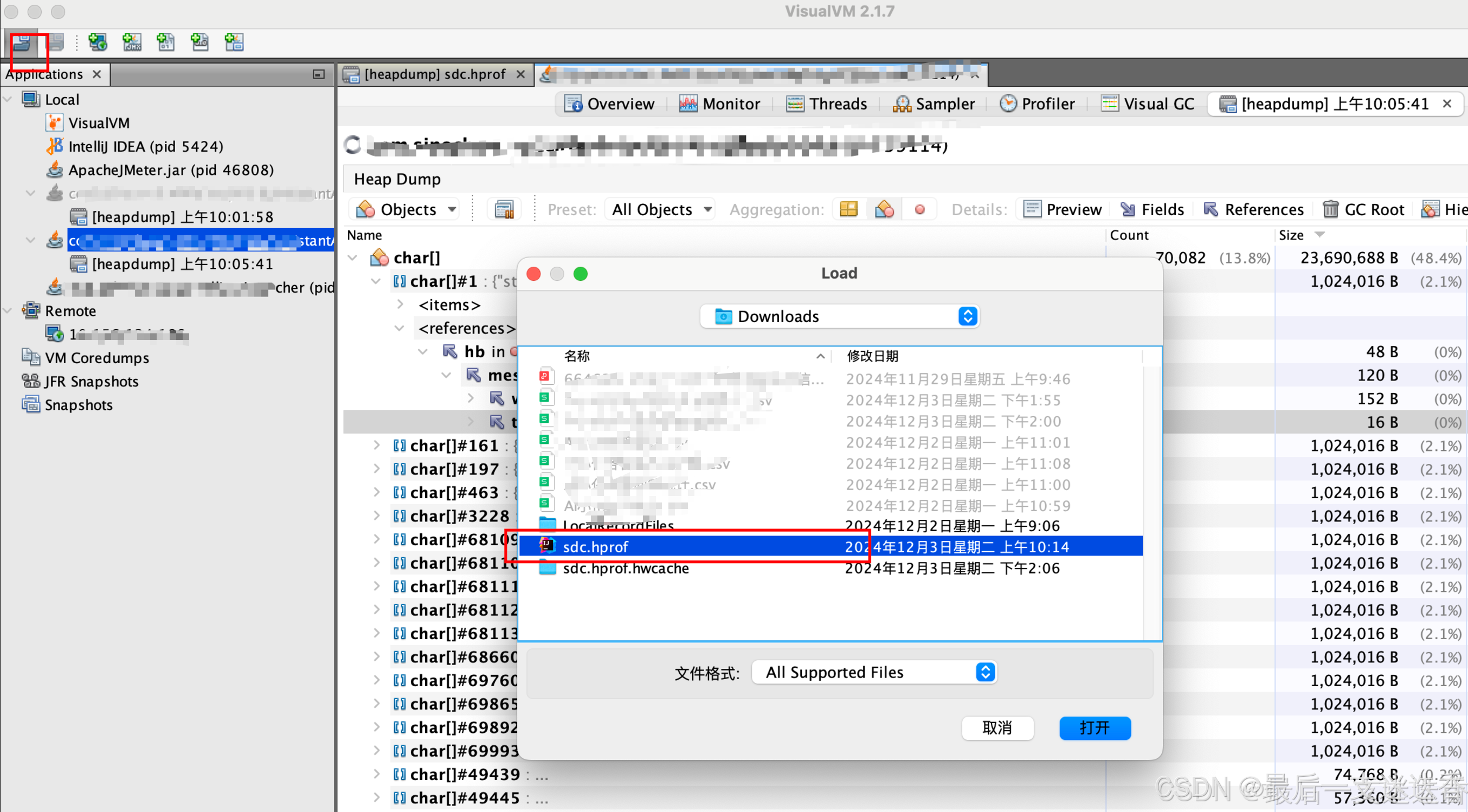Toggle the red dot instances aggregation

919,210
